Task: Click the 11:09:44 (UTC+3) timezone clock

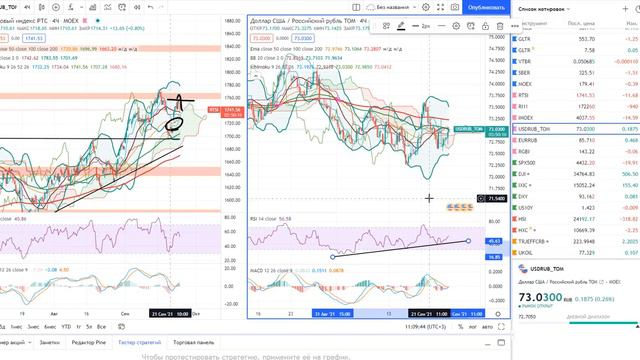Action: pos(426,327)
